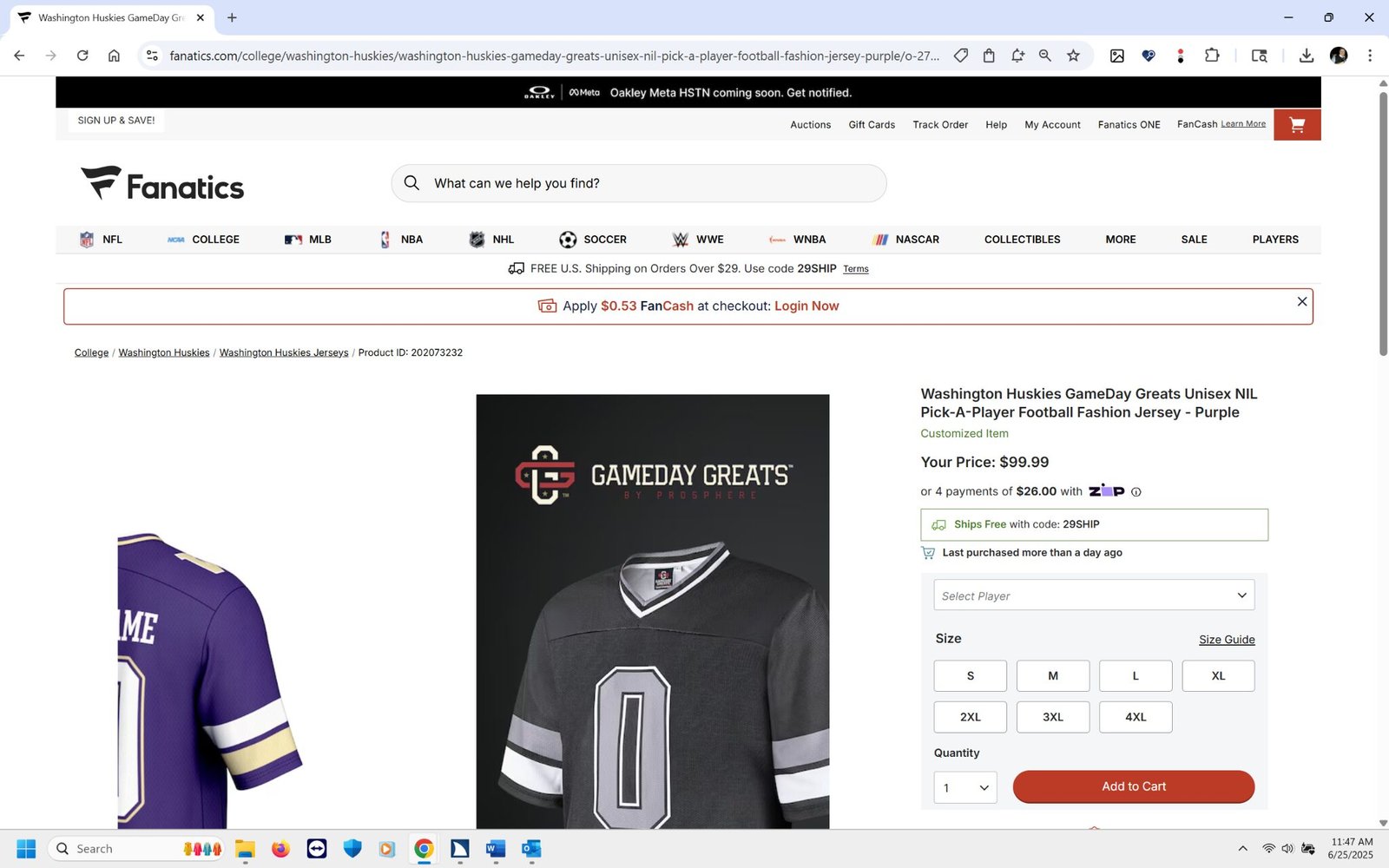Click the NASCAR stripes icon
The image size is (1389, 868).
pos(880,240)
